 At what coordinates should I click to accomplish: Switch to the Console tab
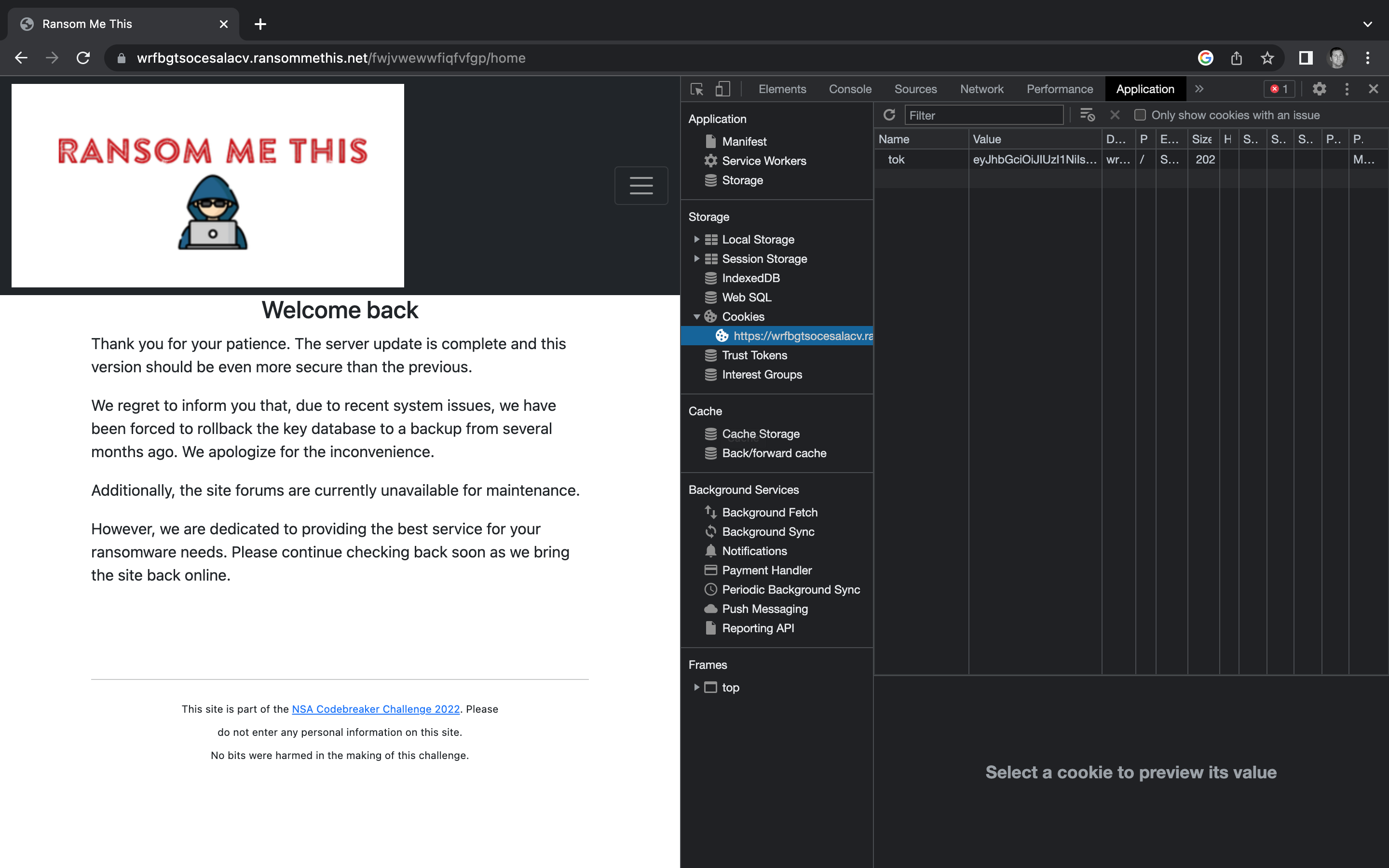click(x=850, y=89)
